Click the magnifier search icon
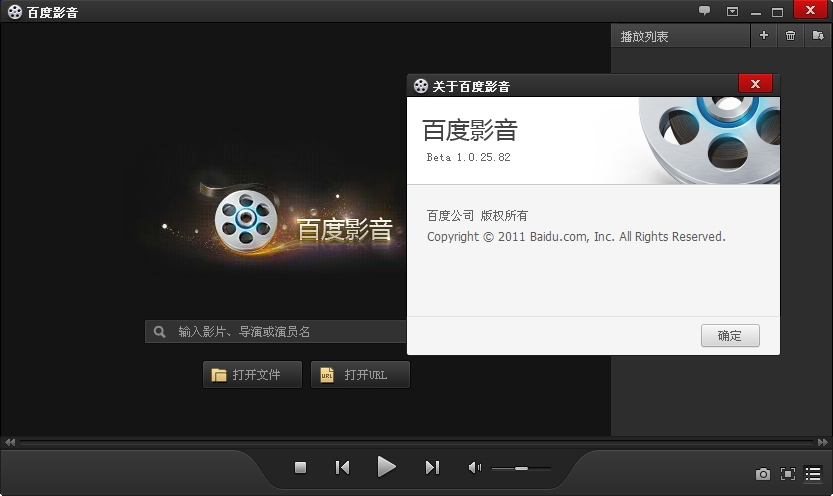The height and width of the screenshot is (496, 833). (159, 332)
